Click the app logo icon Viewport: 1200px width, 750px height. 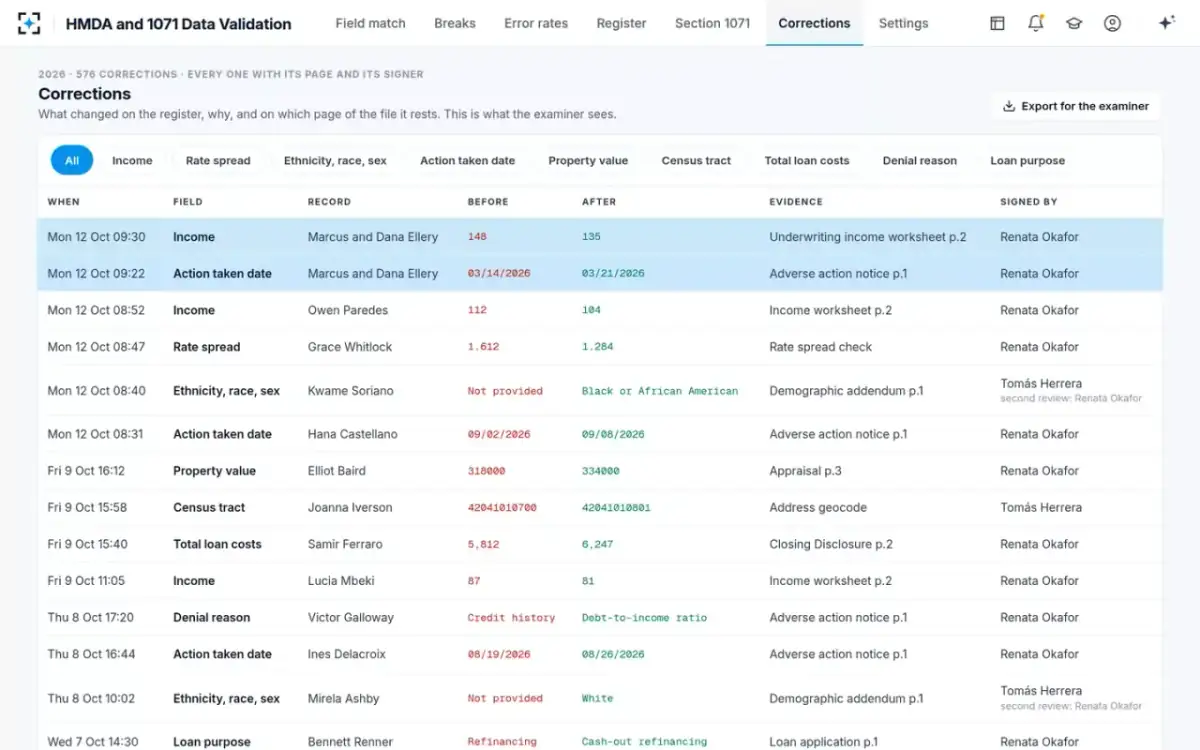(29, 23)
